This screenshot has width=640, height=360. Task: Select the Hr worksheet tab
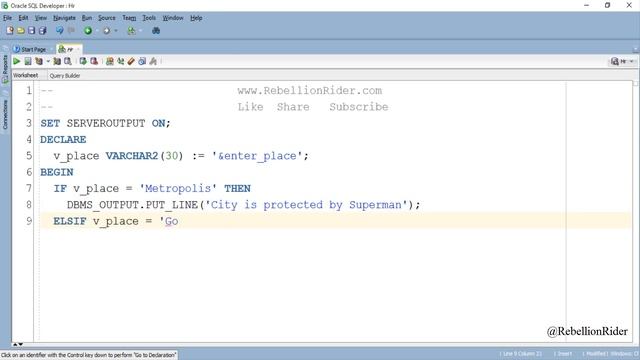pos(68,49)
